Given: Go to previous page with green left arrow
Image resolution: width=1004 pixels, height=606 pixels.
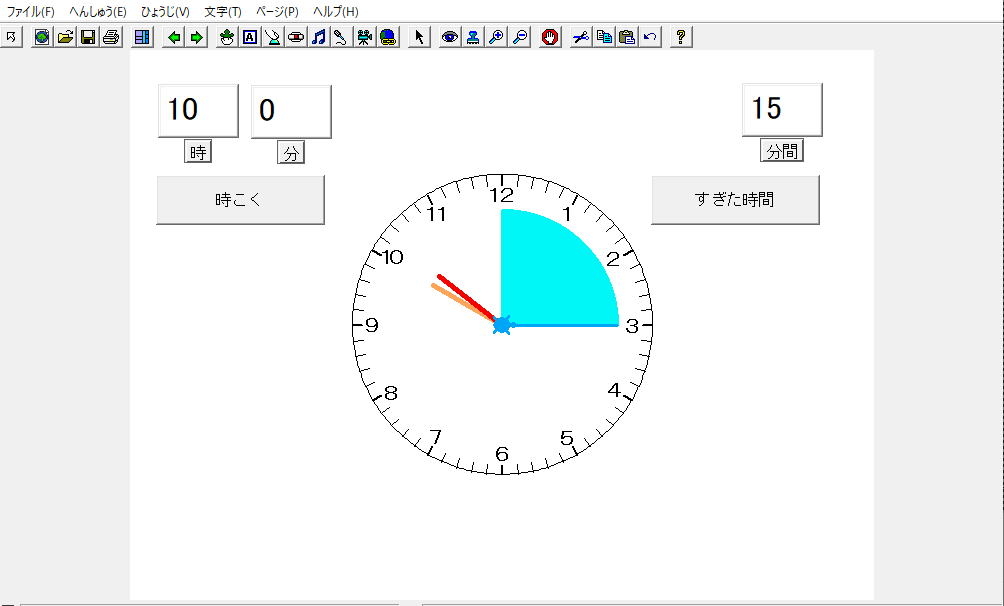Looking at the screenshot, I should tap(174, 37).
